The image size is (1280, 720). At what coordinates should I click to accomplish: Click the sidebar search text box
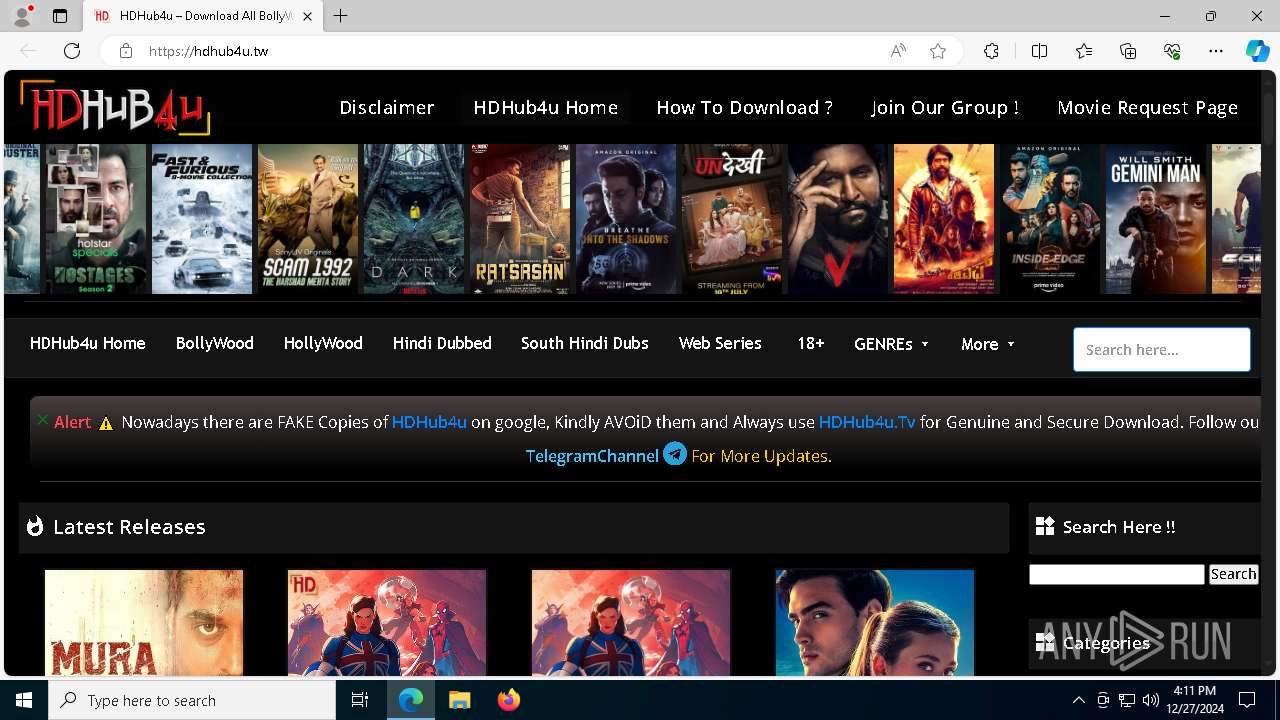[1117, 574]
